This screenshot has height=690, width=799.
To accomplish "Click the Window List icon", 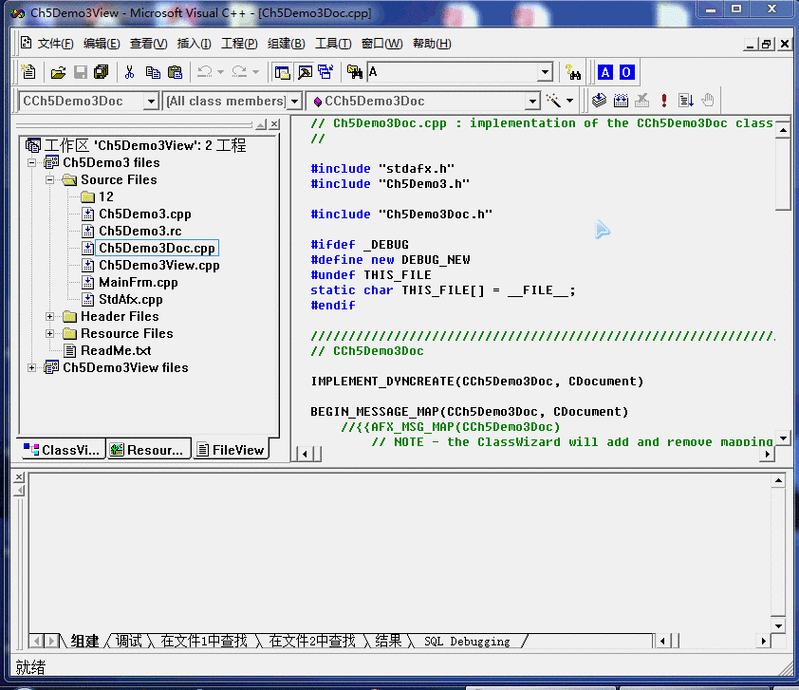I will [326, 72].
